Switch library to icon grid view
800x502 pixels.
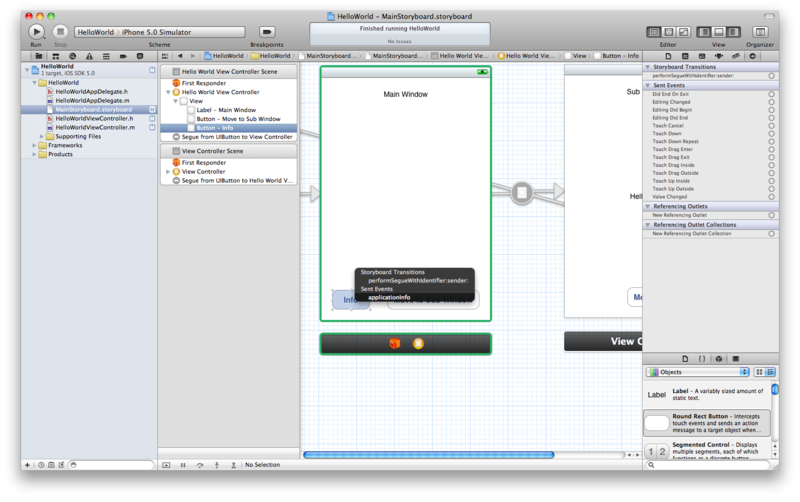click(759, 372)
